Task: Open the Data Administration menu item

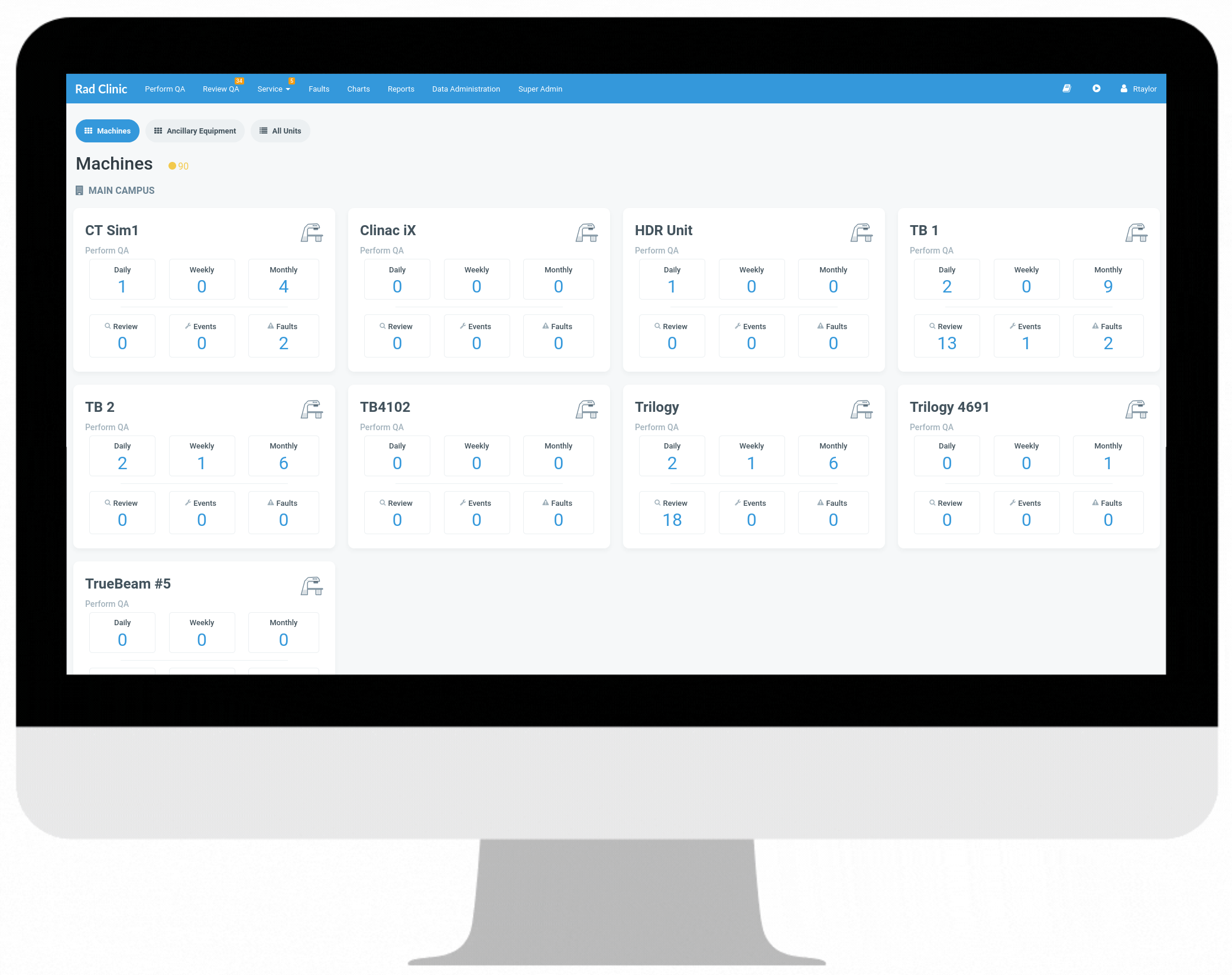Action: coord(466,89)
